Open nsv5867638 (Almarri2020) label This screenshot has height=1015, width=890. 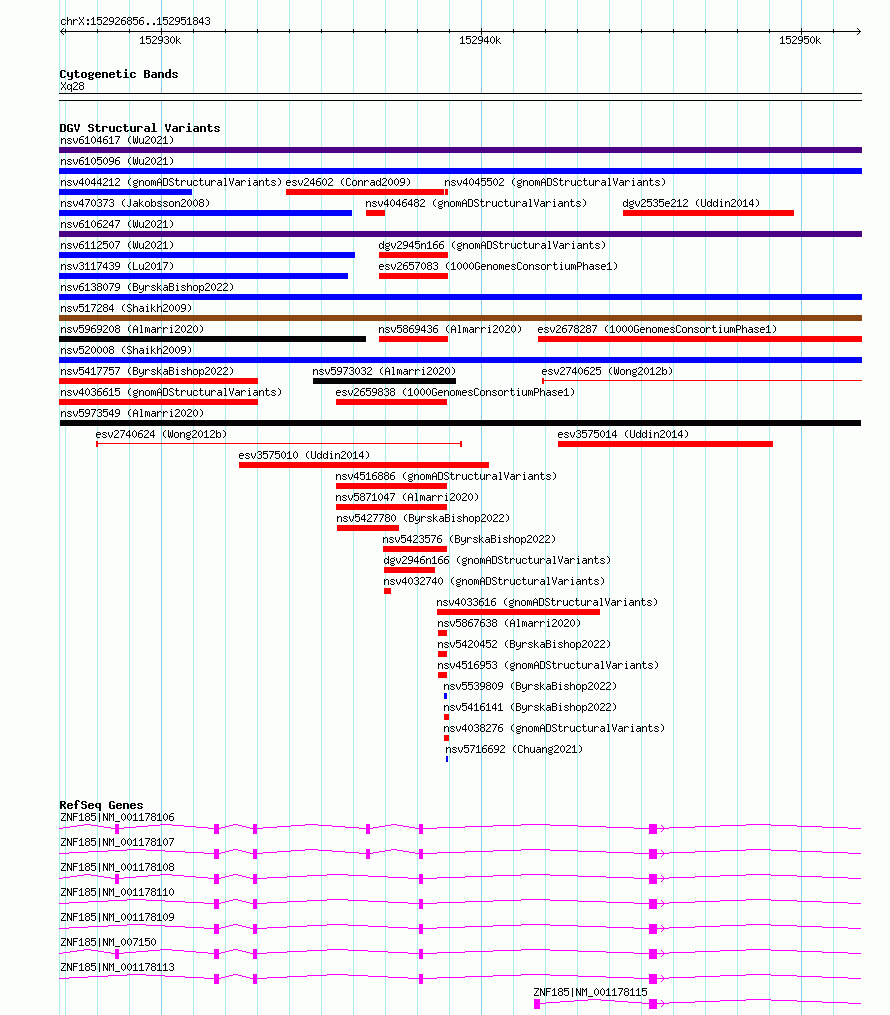point(509,623)
